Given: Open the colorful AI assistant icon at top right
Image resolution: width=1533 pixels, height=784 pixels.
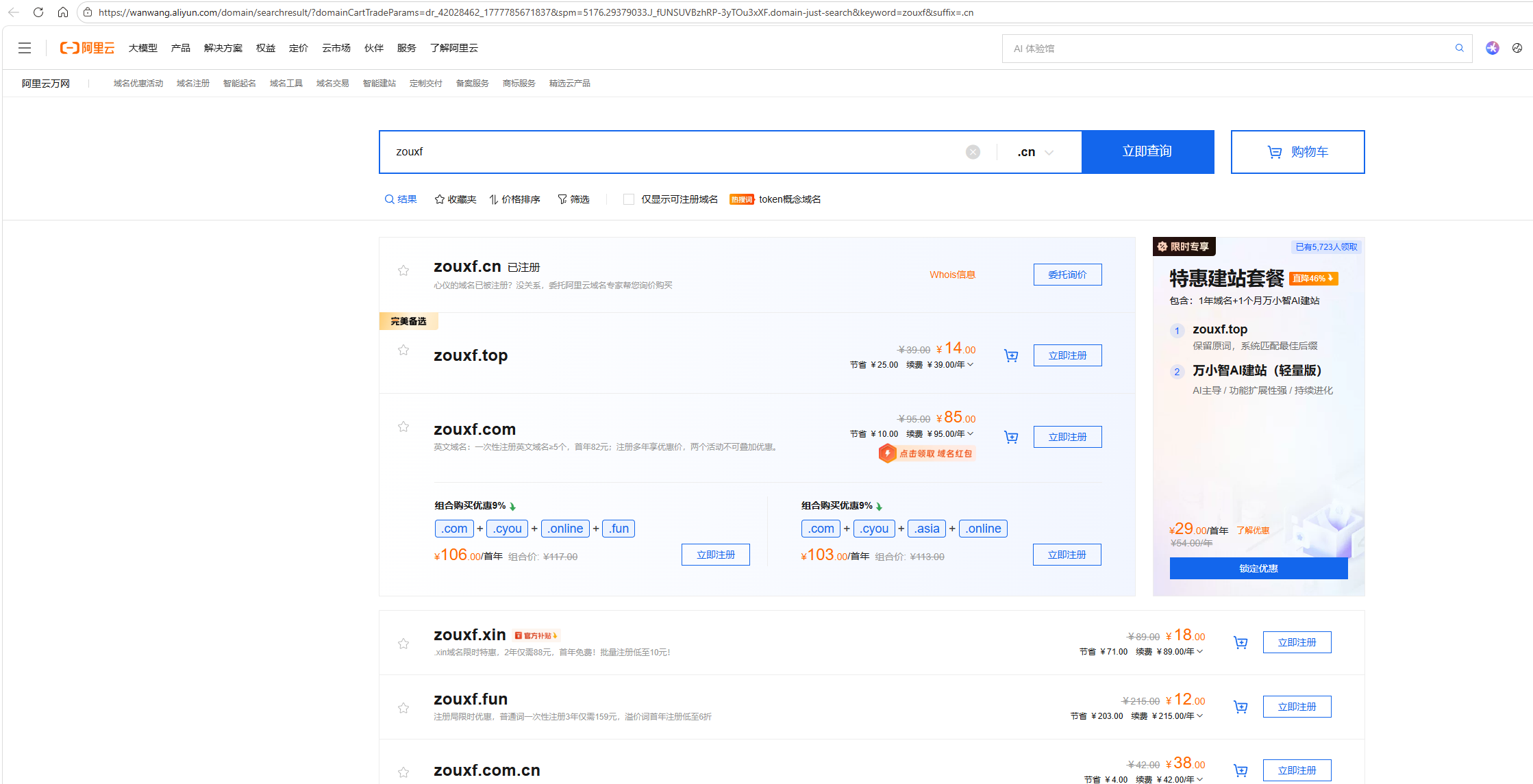Looking at the screenshot, I should pyautogui.click(x=1493, y=48).
